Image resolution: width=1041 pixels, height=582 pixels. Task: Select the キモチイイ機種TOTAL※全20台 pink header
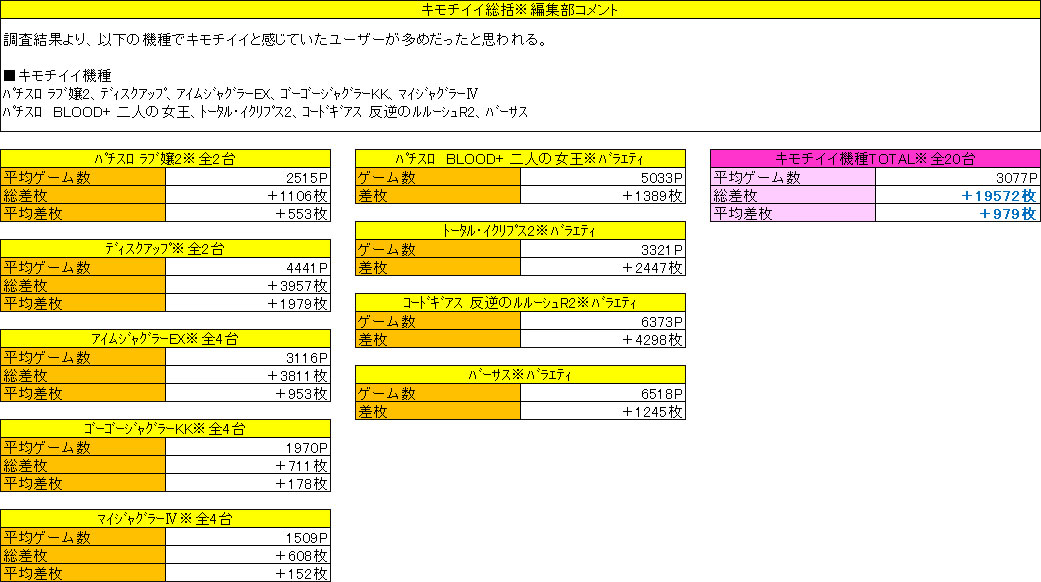pos(875,159)
